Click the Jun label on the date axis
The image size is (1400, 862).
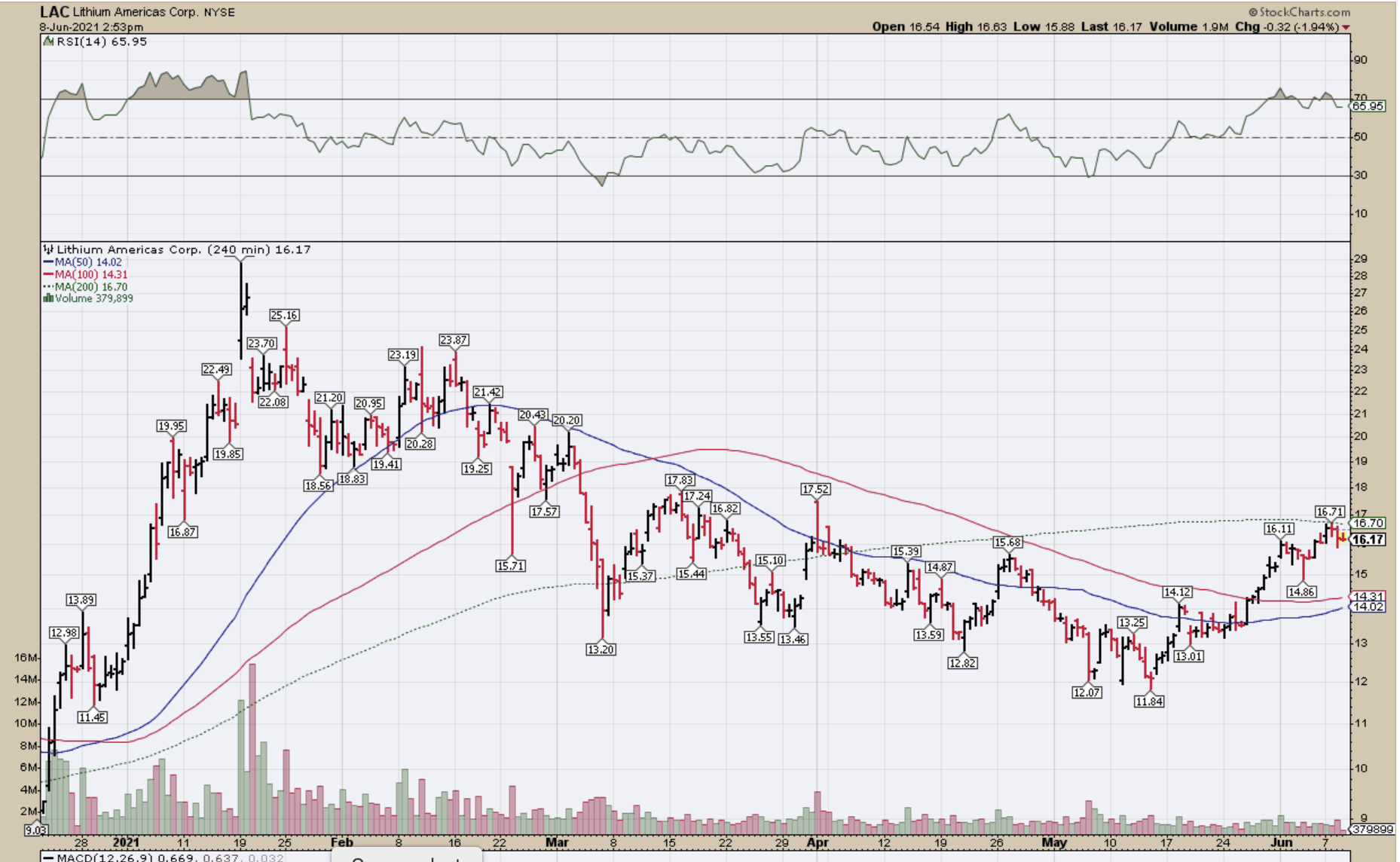click(x=1282, y=842)
